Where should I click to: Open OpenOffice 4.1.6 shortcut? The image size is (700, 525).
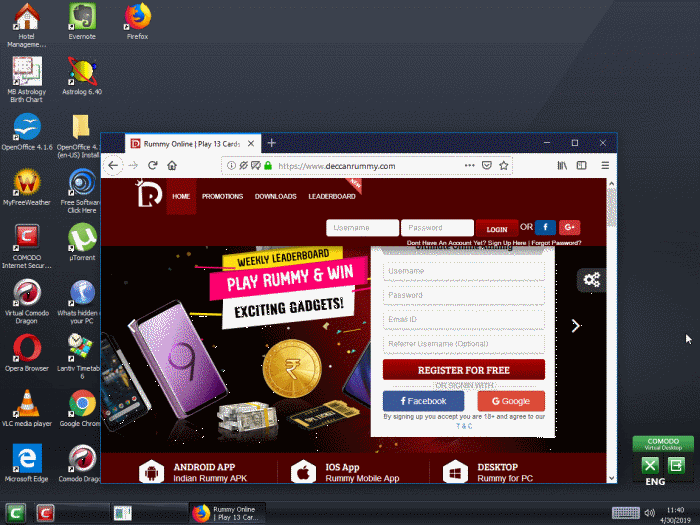[27, 132]
